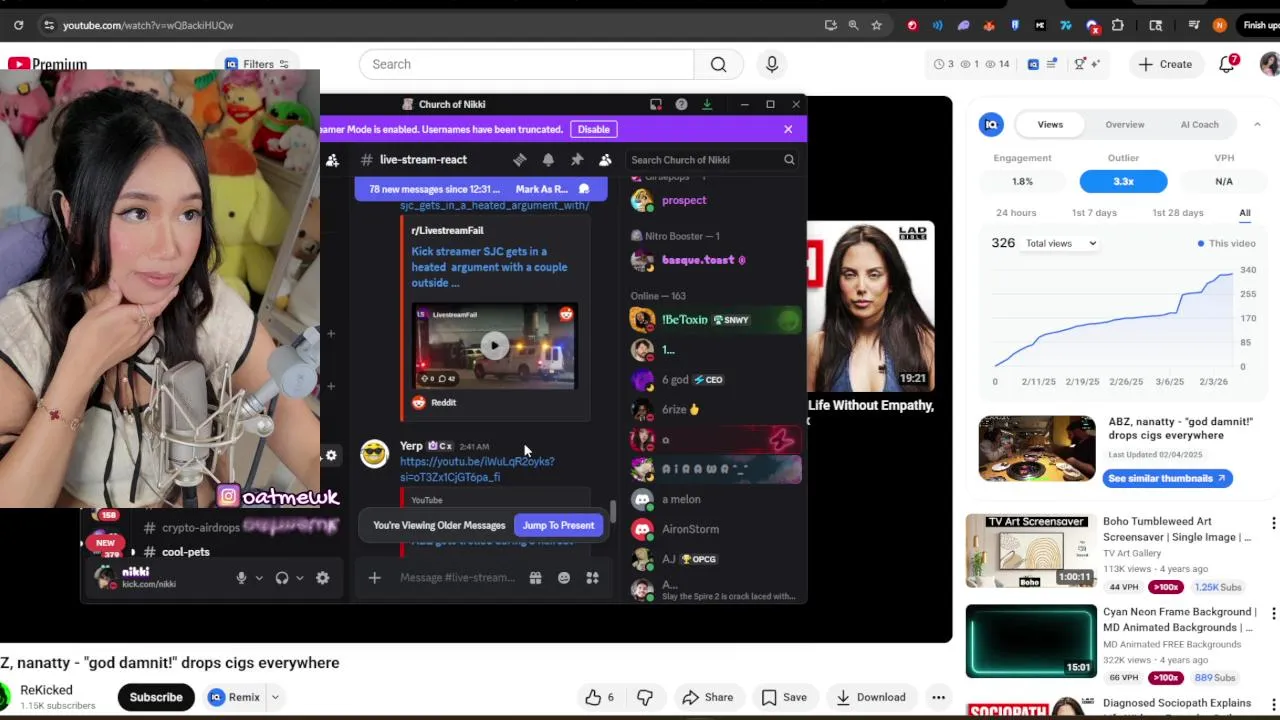Subscribe to ReKicked channel

pyautogui.click(x=156, y=697)
